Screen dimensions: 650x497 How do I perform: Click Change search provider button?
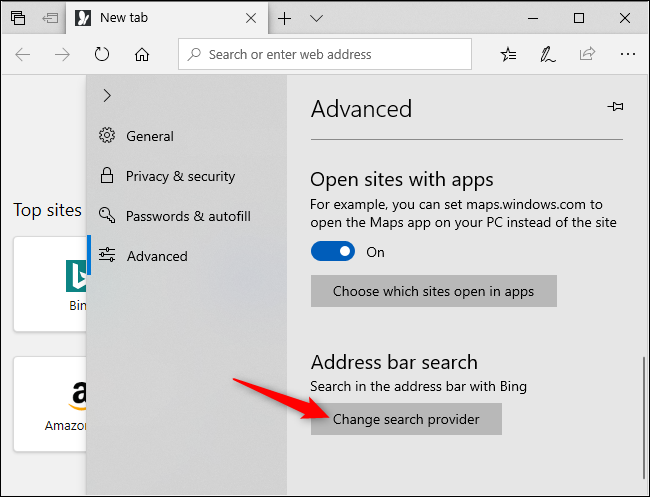click(406, 419)
